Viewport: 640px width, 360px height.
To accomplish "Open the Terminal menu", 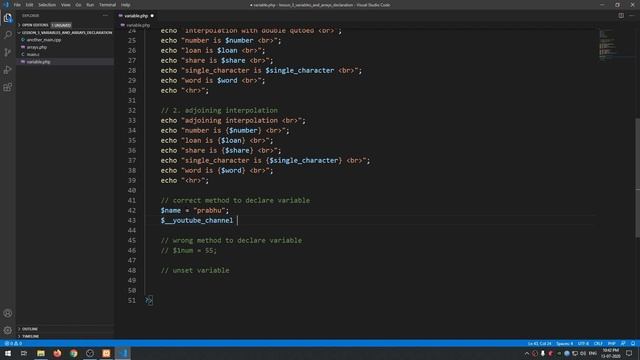I will click(x=107, y=5).
